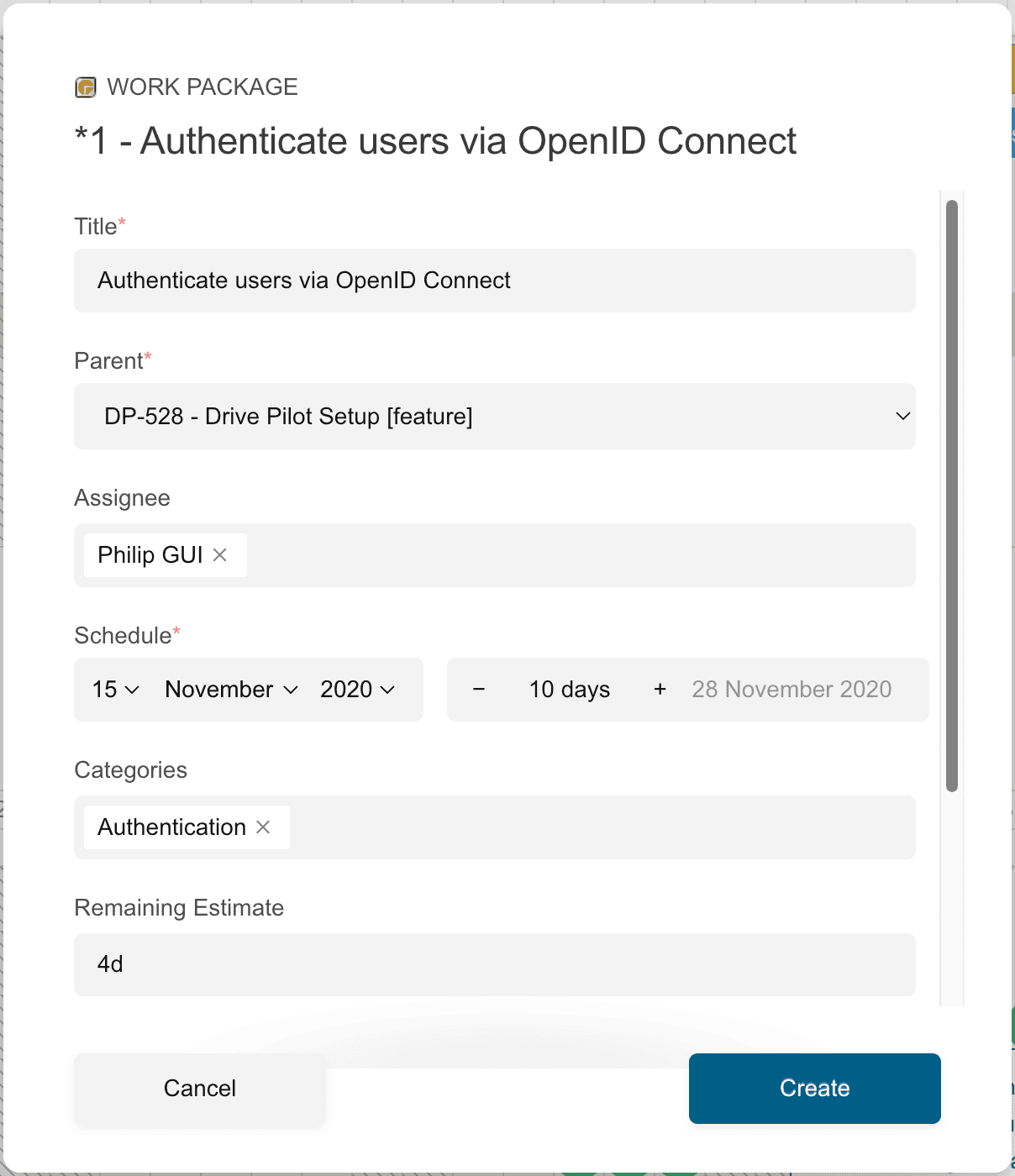1015x1176 pixels.
Task: Focus the Remaining Estimate field
Action: click(495, 964)
